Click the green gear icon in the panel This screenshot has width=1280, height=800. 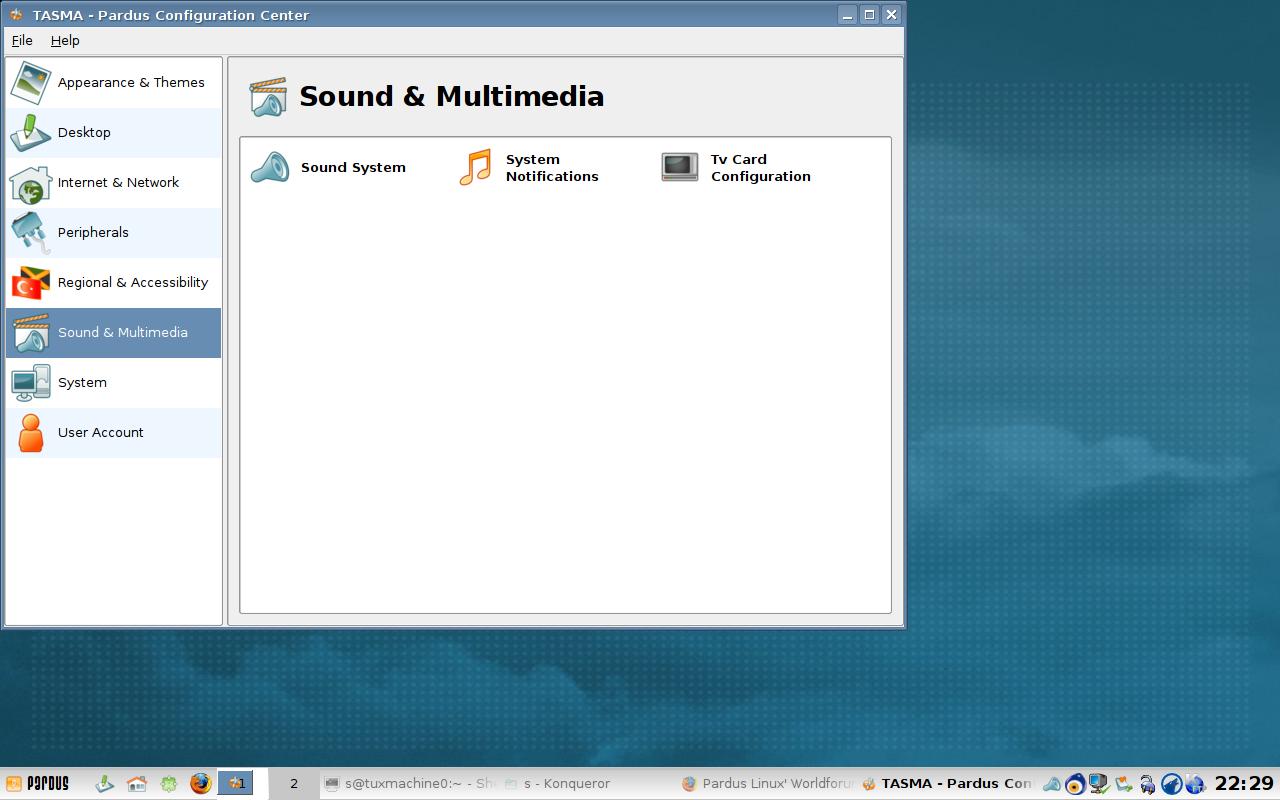169,784
